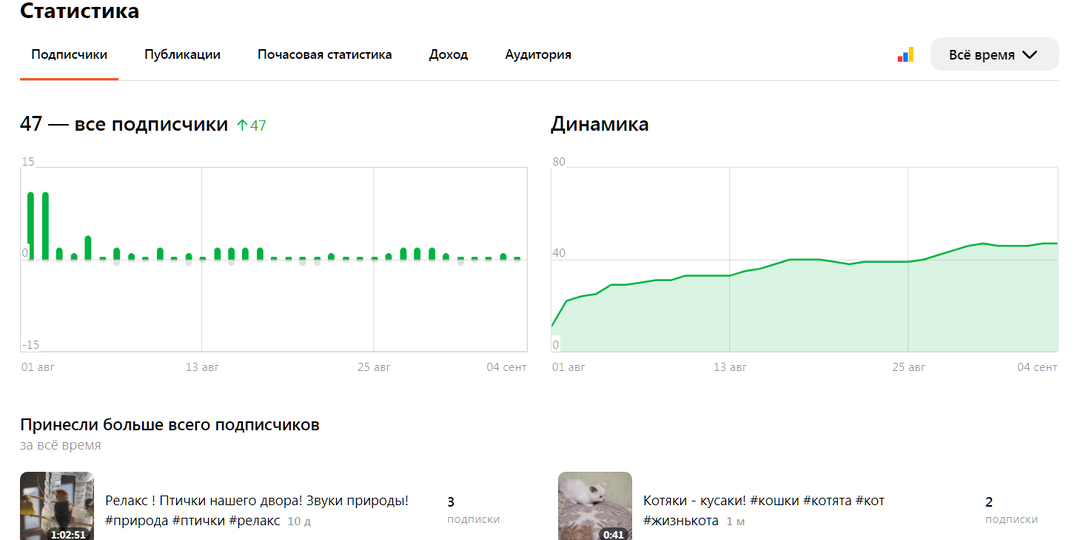Open the Почасовая статистика tab
Screen dimensions: 1080x540
pos(324,54)
